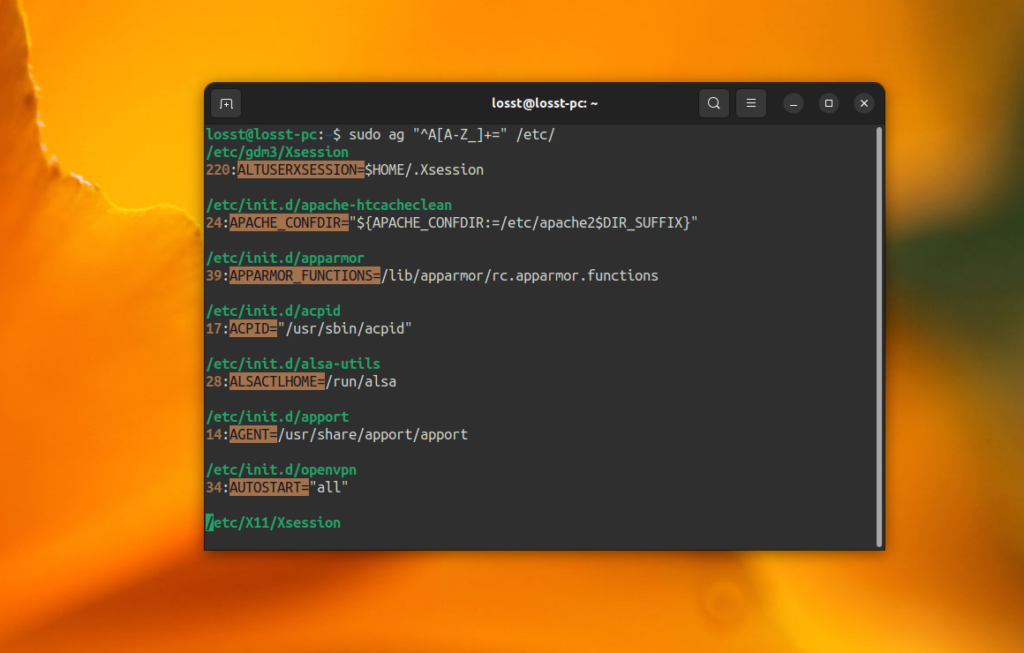1024x653 pixels.
Task: Click the terminal scrollbar on the right edge
Action: point(878,330)
